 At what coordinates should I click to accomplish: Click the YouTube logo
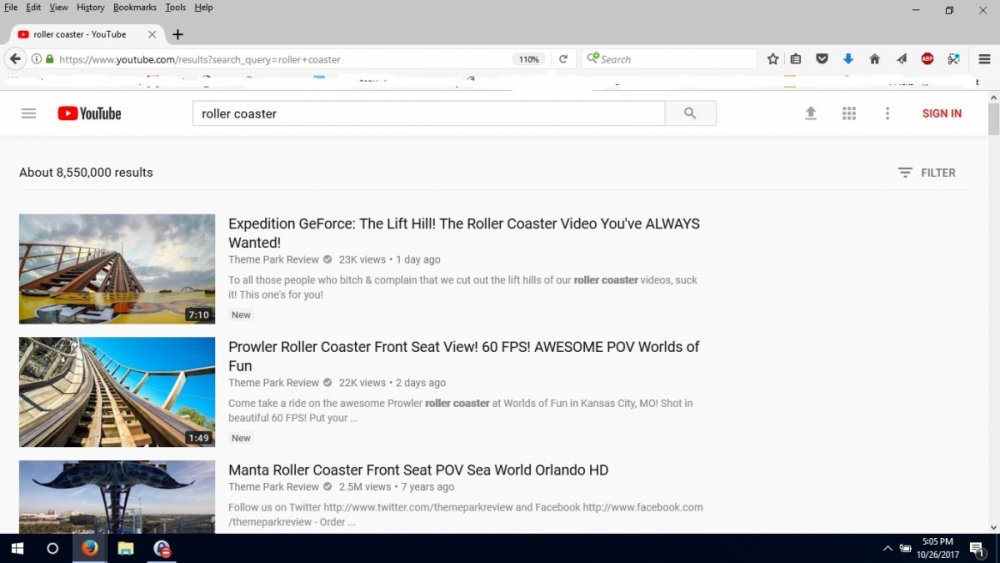[89, 114]
